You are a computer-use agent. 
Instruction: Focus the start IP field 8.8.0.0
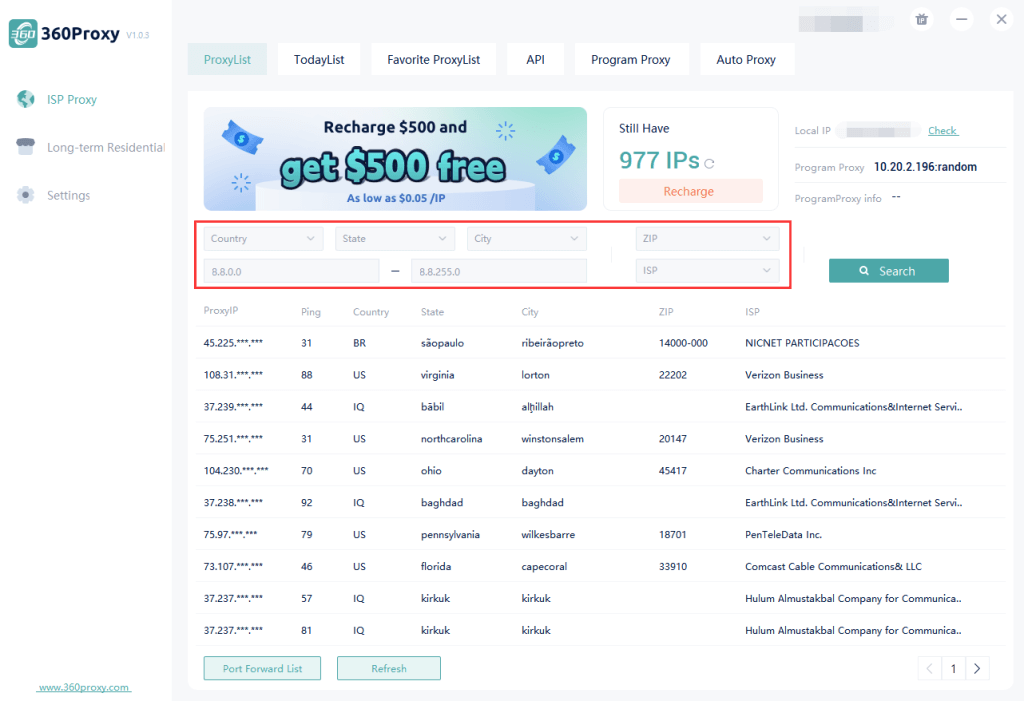point(291,271)
